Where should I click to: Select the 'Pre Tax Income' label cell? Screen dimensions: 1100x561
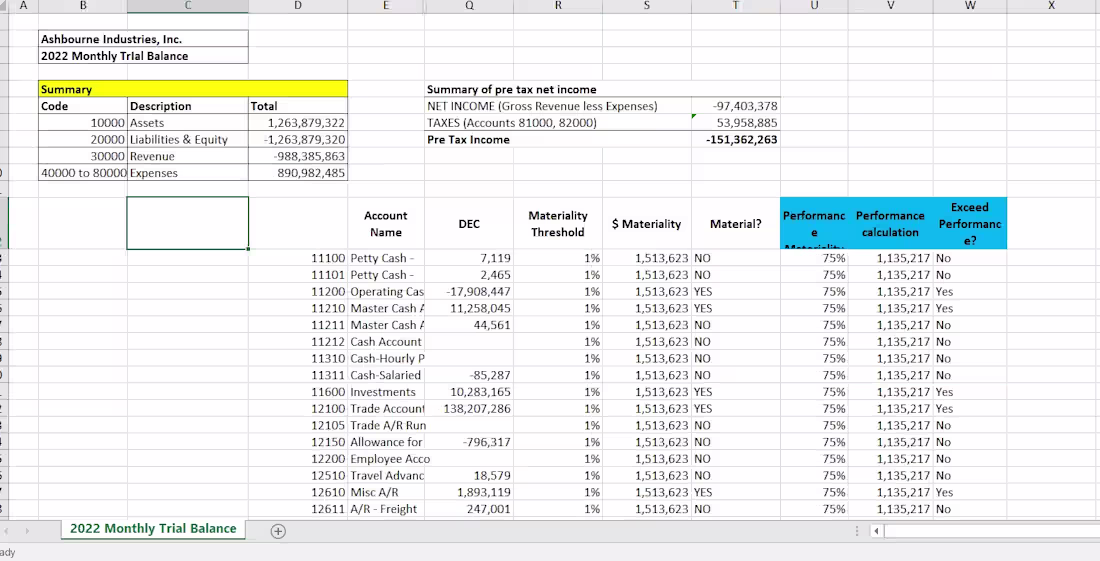(558, 140)
